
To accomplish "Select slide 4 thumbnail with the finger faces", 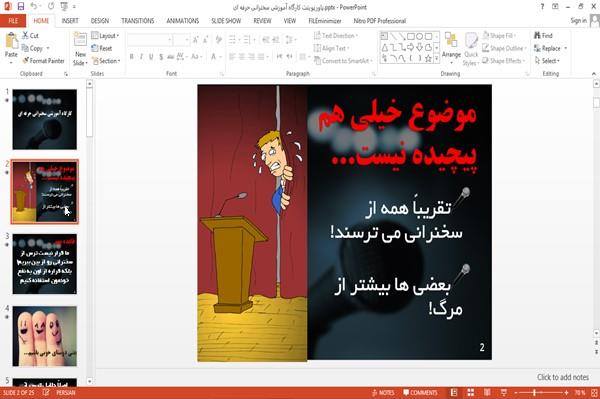I will (44, 336).
